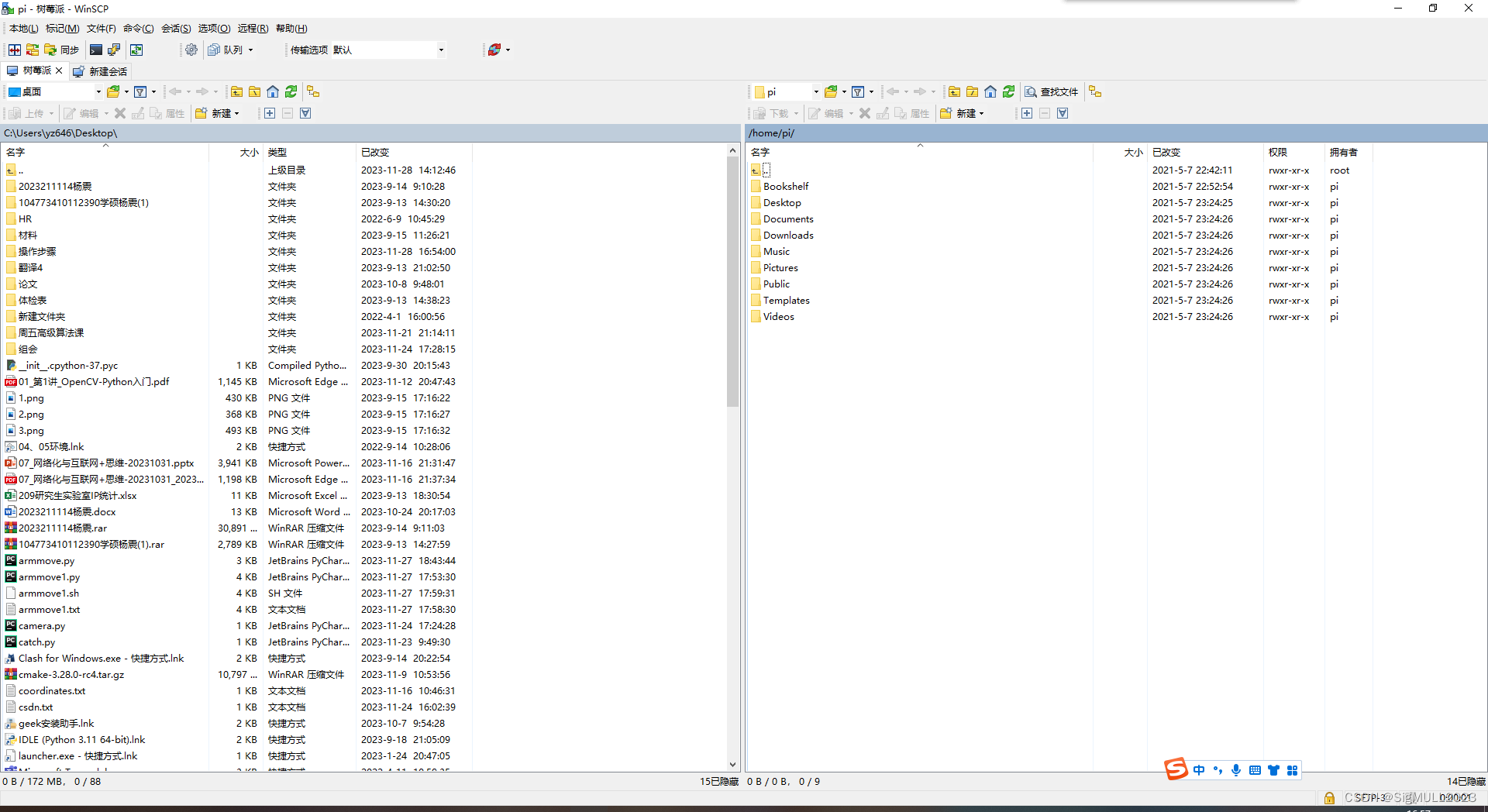Screen dimensions: 1488x812
Task: Toggle the local directory tree view
Action: [x=313, y=91]
